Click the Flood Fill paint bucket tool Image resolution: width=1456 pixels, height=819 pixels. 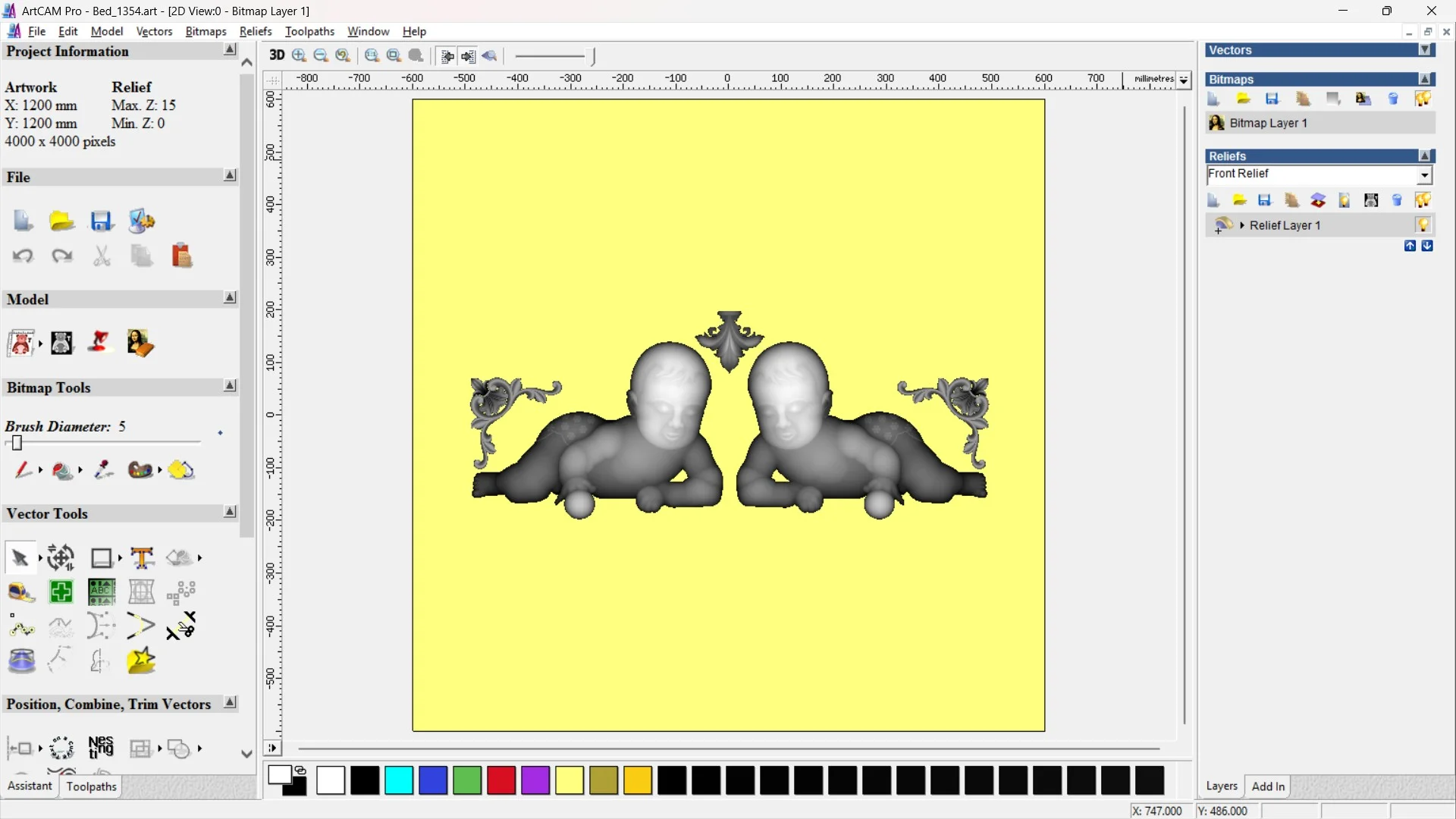click(63, 471)
